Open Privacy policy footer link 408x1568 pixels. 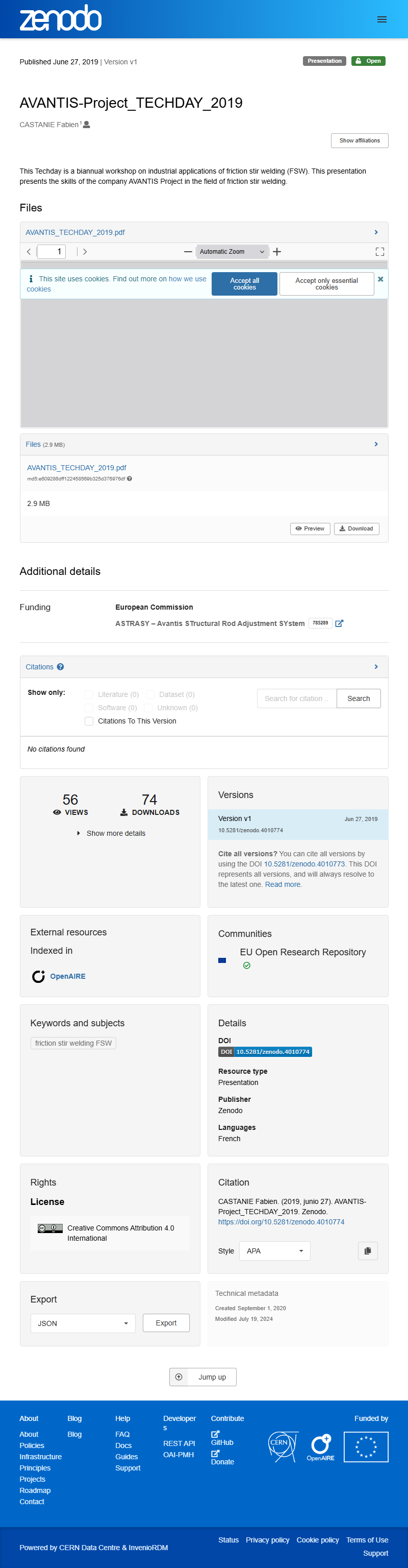click(x=268, y=1539)
